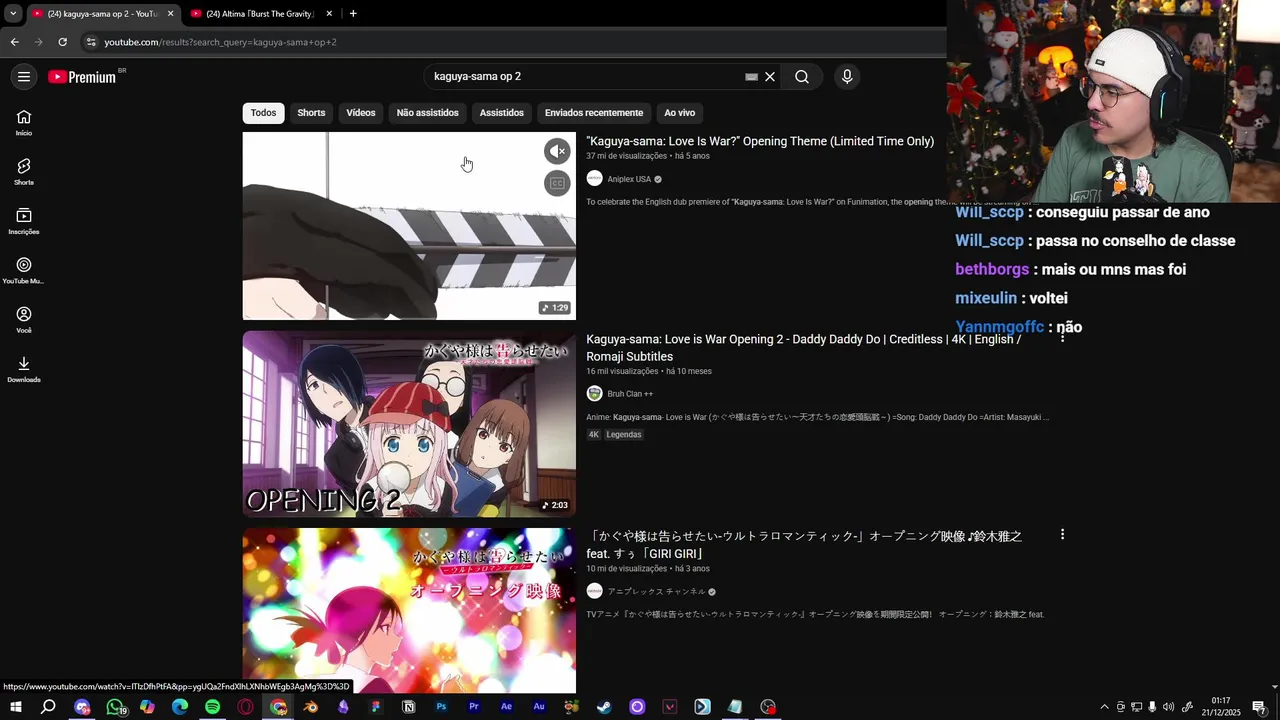Click the 4K badge on Opening 2 video
Image resolution: width=1280 pixels, height=720 pixels.
[x=594, y=435]
